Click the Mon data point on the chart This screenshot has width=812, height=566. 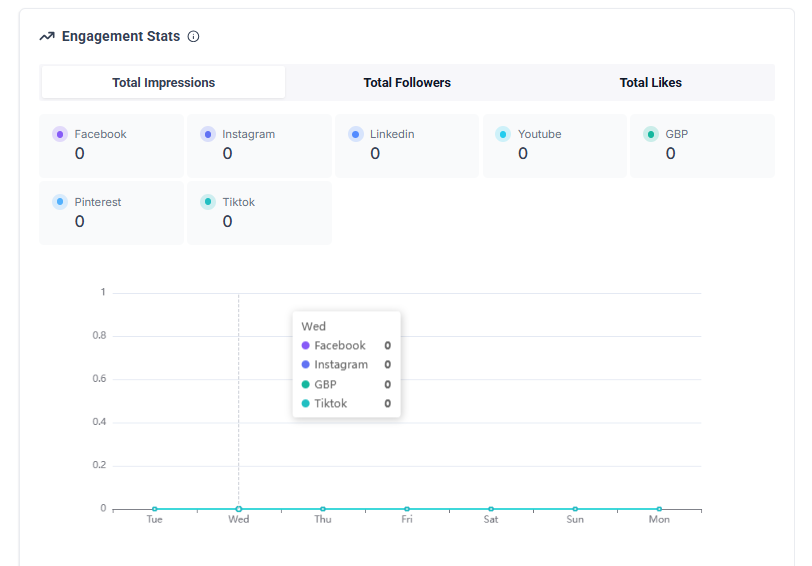(659, 509)
